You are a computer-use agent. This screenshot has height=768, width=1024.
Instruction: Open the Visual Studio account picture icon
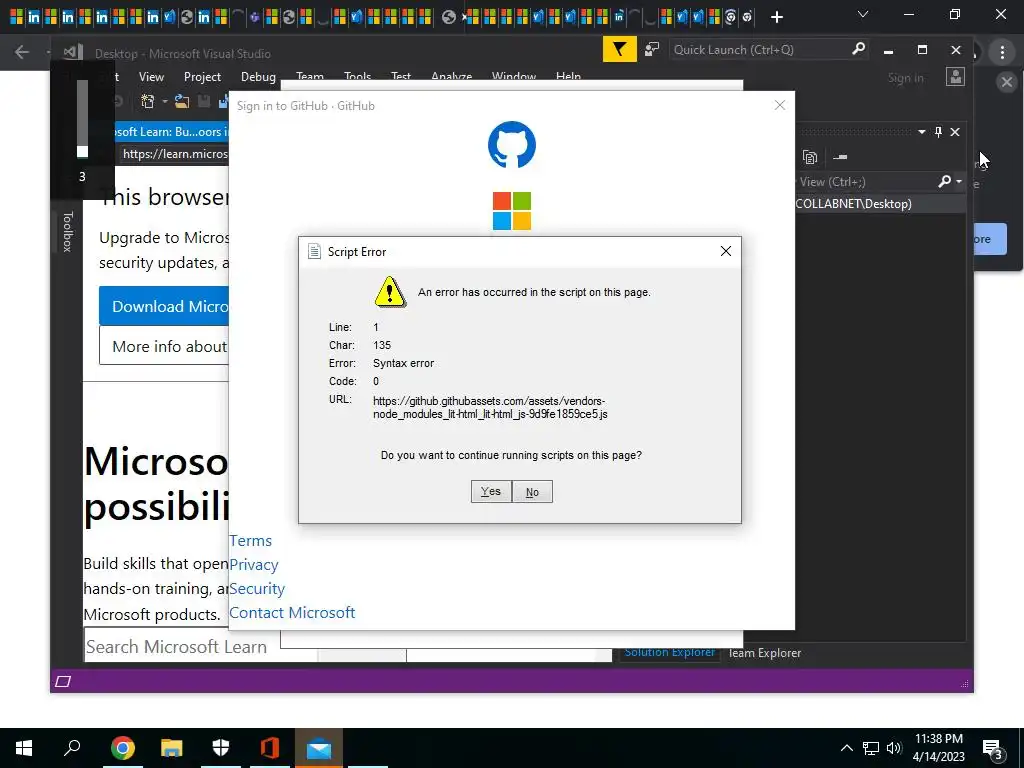tap(955, 77)
